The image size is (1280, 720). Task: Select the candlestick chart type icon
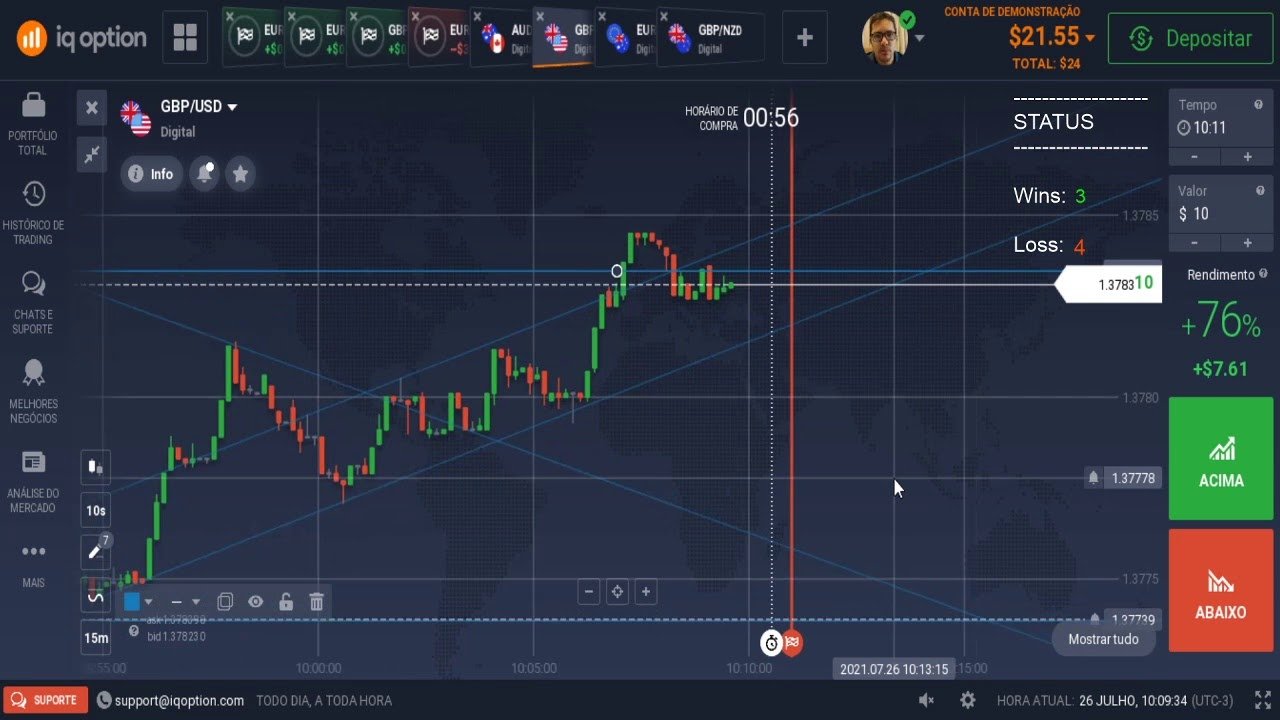95,467
